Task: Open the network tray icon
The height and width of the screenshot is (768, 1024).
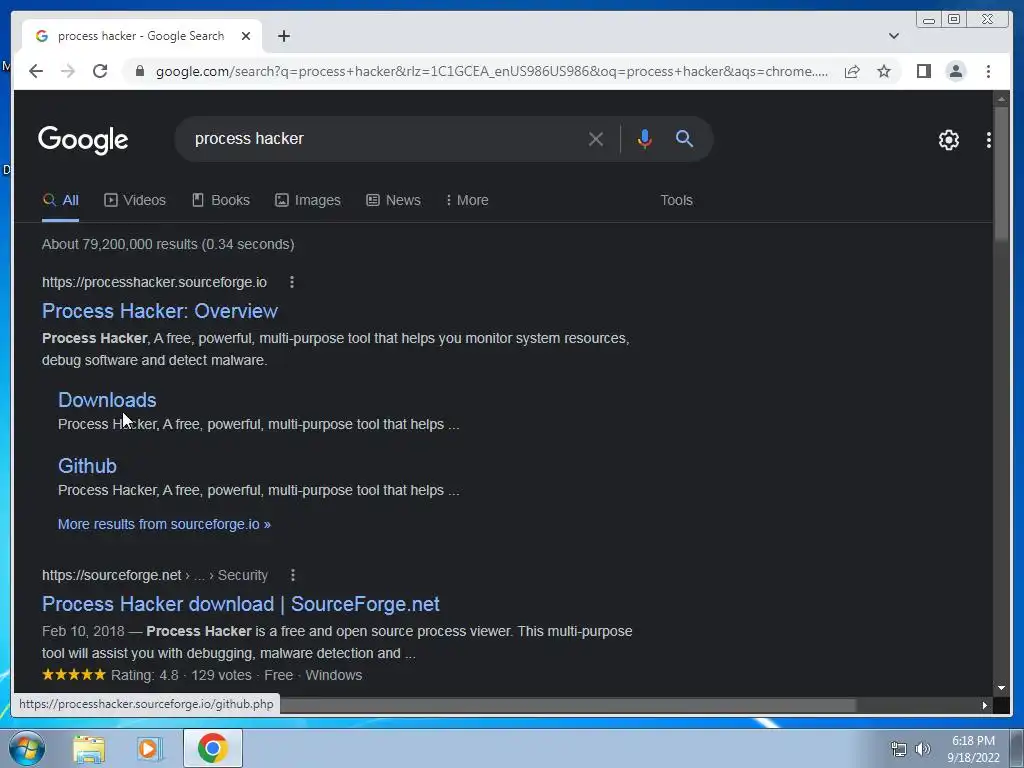Action: tap(899, 749)
